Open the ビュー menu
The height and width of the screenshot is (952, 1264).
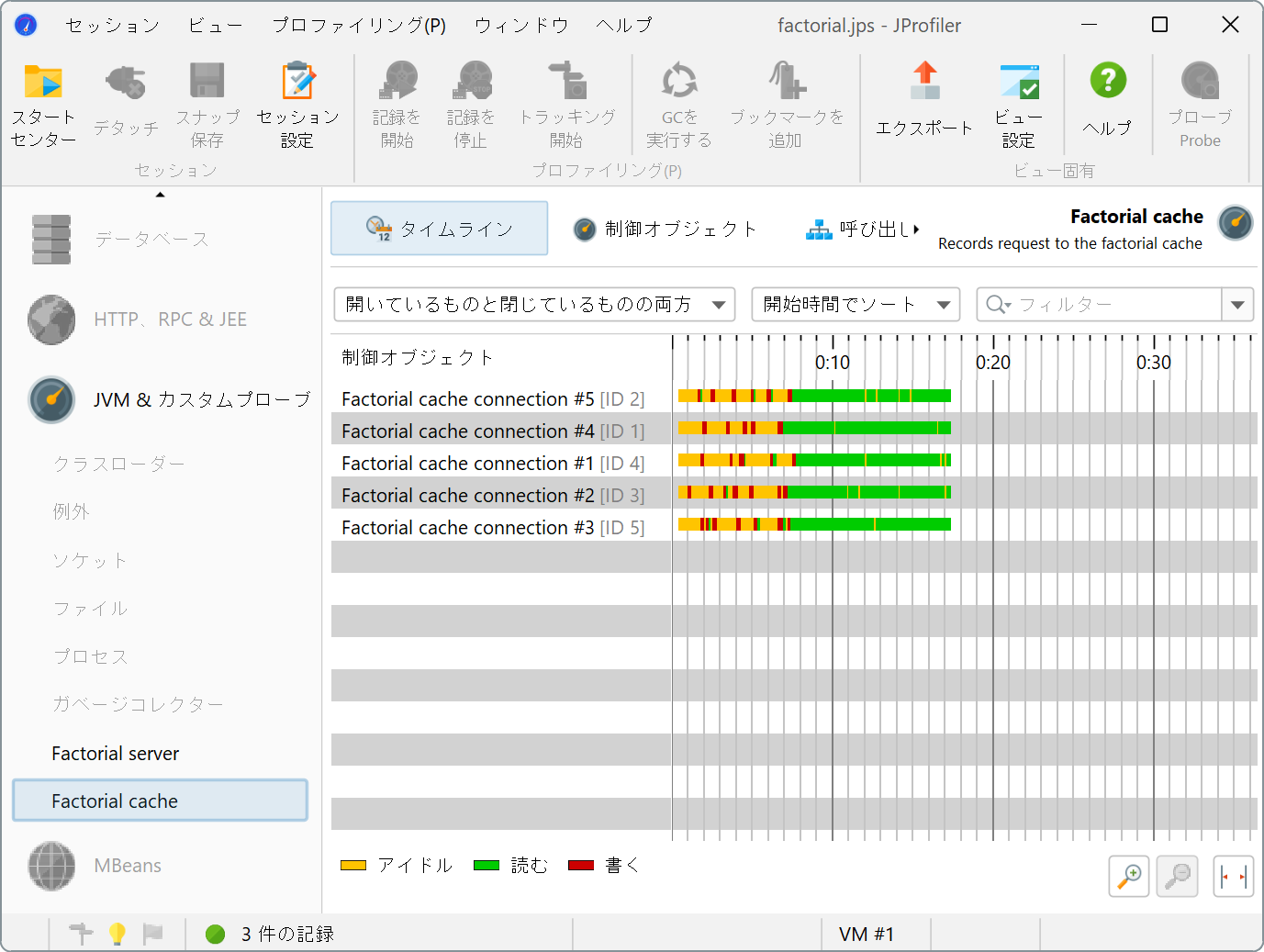(x=216, y=26)
